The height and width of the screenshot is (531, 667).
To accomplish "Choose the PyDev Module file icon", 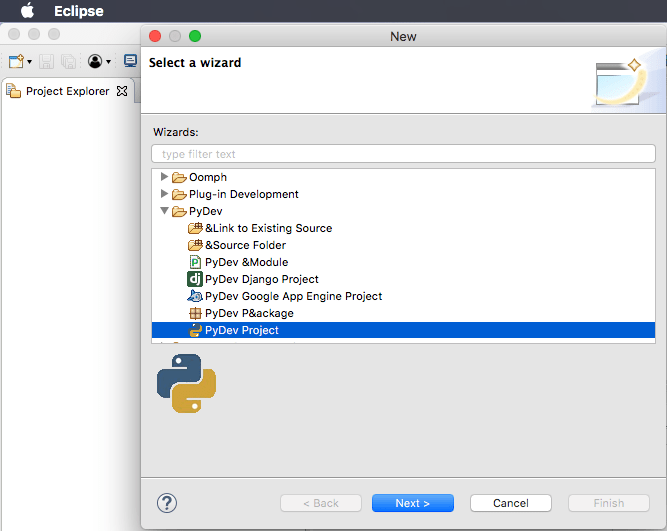I will pos(195,262).
